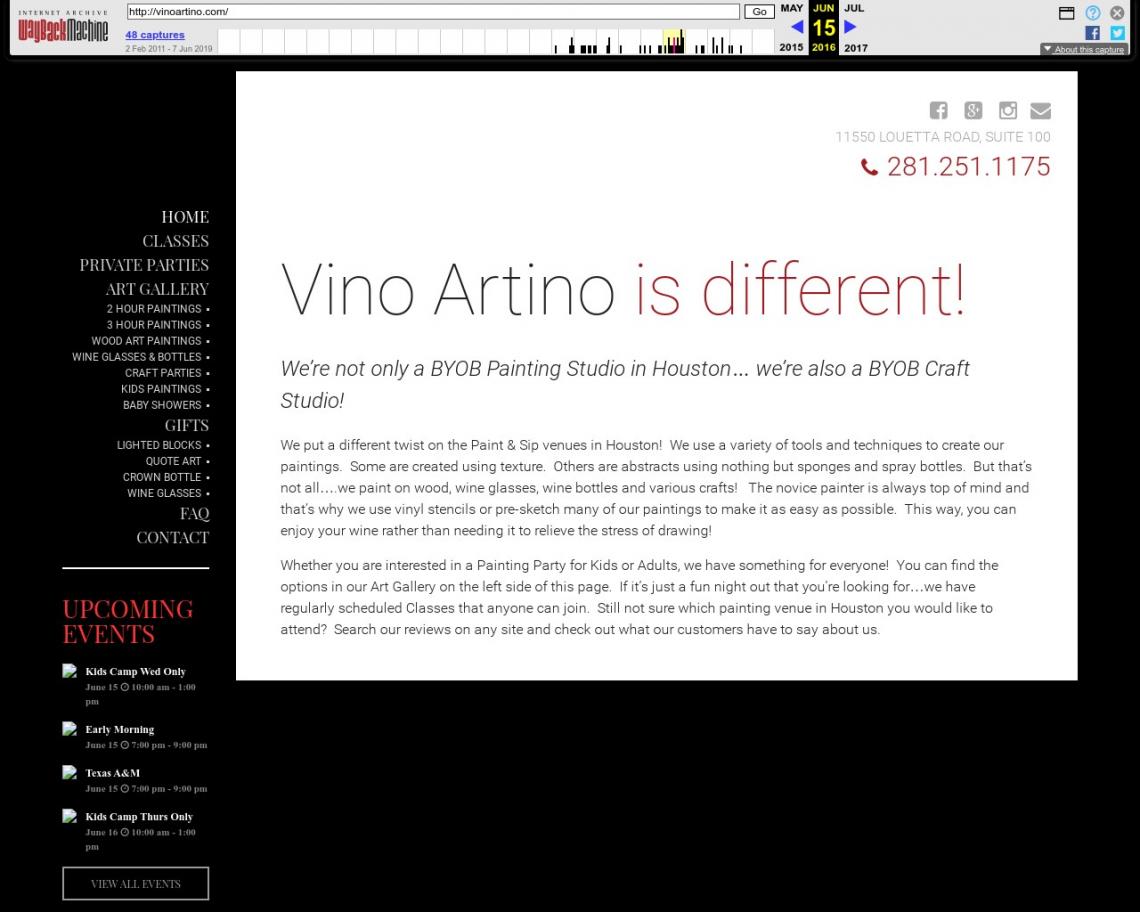The image size is (1140, 912).
Task: Click the Wayback URL input field
Action: [433, 12]
